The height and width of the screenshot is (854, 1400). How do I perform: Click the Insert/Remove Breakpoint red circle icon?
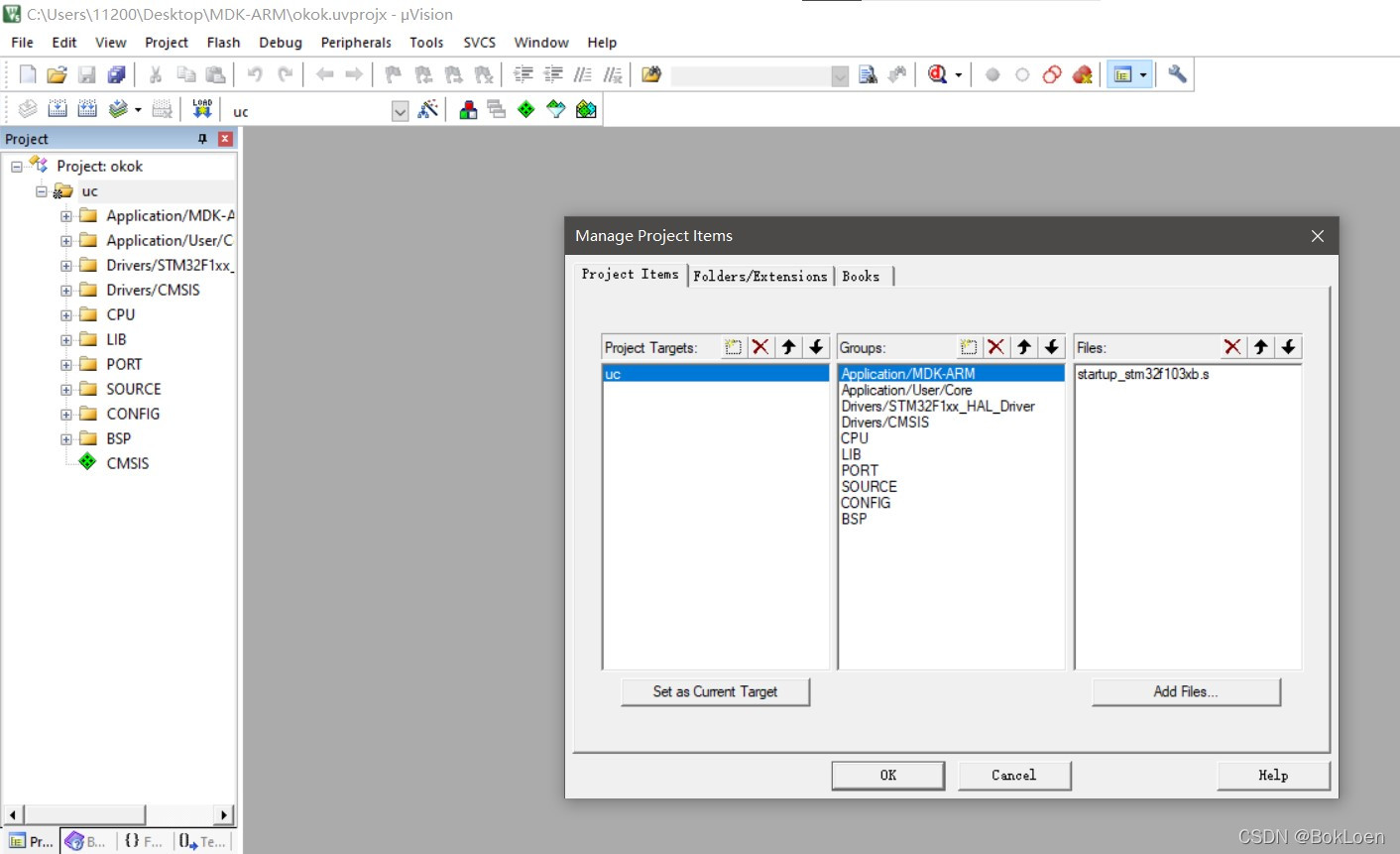pos(992,74)
